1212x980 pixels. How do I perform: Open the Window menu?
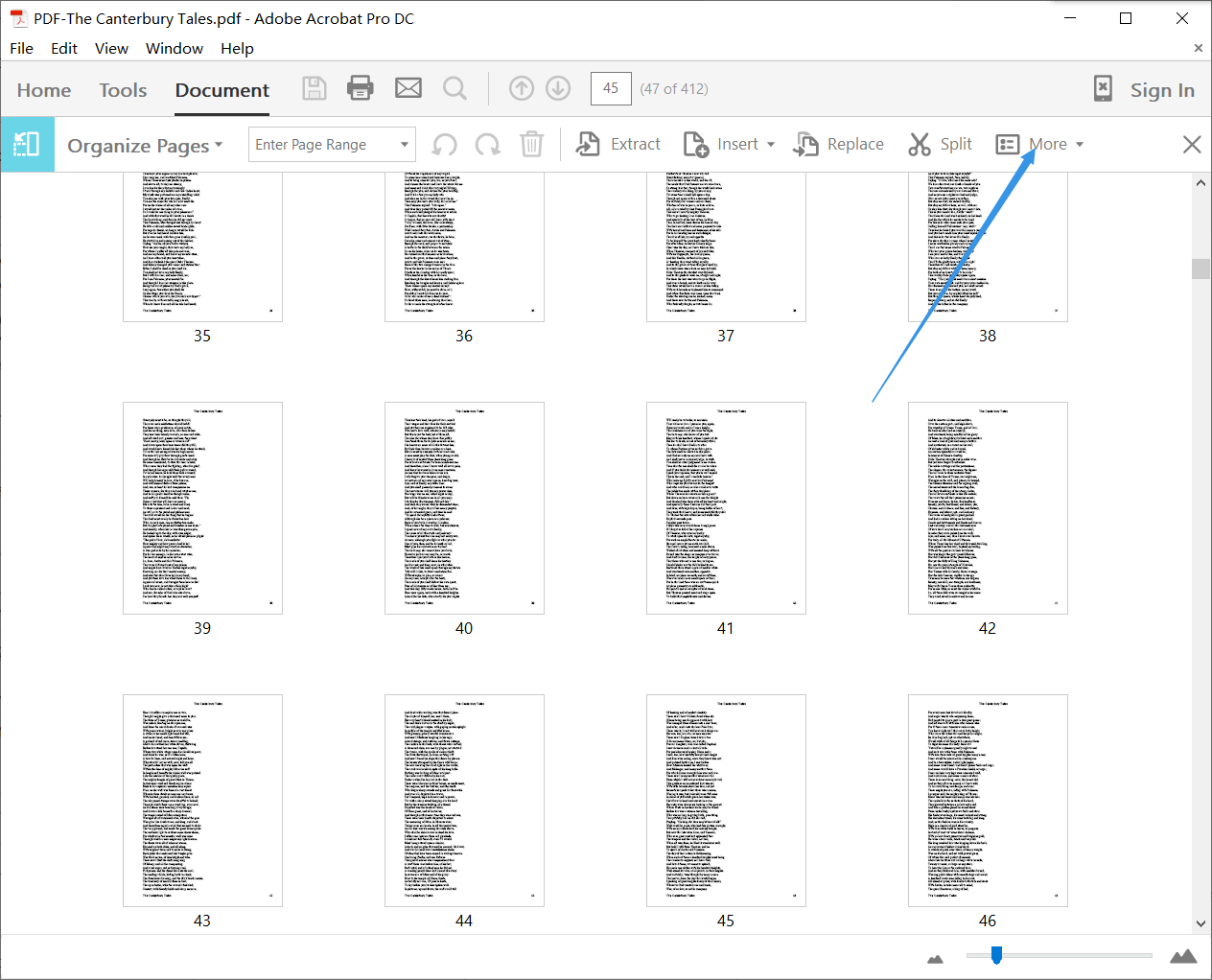(174, 48)
